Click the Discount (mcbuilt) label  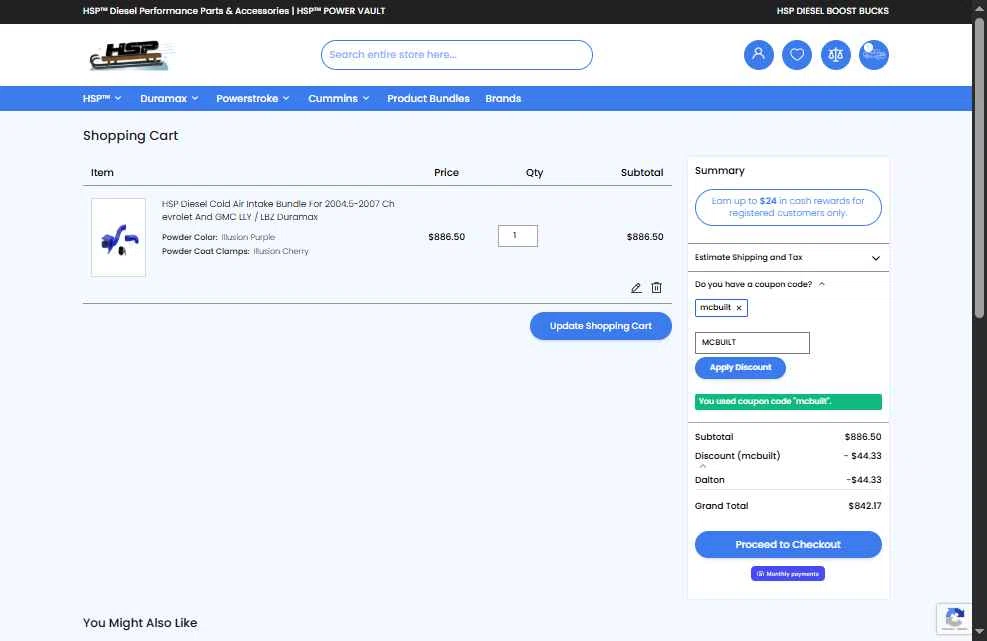[x=737, y=455]
